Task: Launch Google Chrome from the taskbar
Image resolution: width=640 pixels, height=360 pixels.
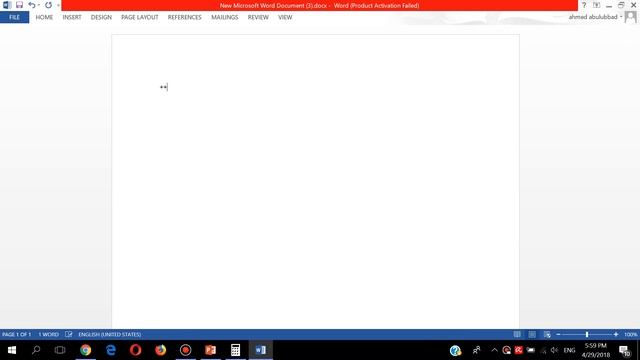Action: pos(85,350)
